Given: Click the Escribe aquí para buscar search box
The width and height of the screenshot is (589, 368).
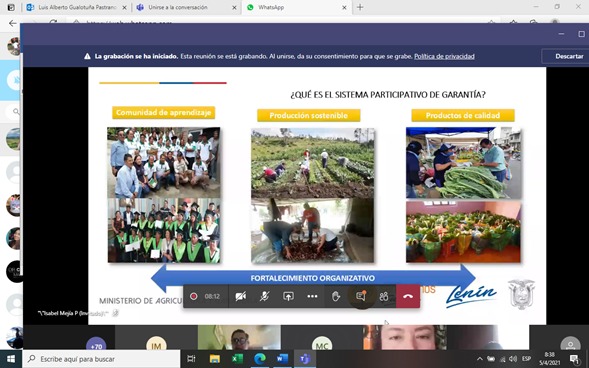Looking at the screenshot, I should coord(101,359).
